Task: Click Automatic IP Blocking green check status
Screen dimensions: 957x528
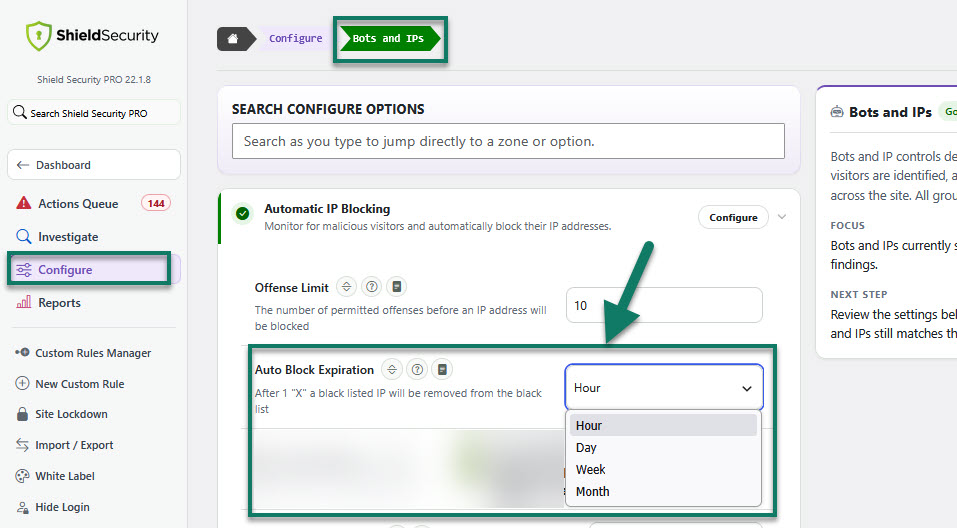Action: pos(242,214)
